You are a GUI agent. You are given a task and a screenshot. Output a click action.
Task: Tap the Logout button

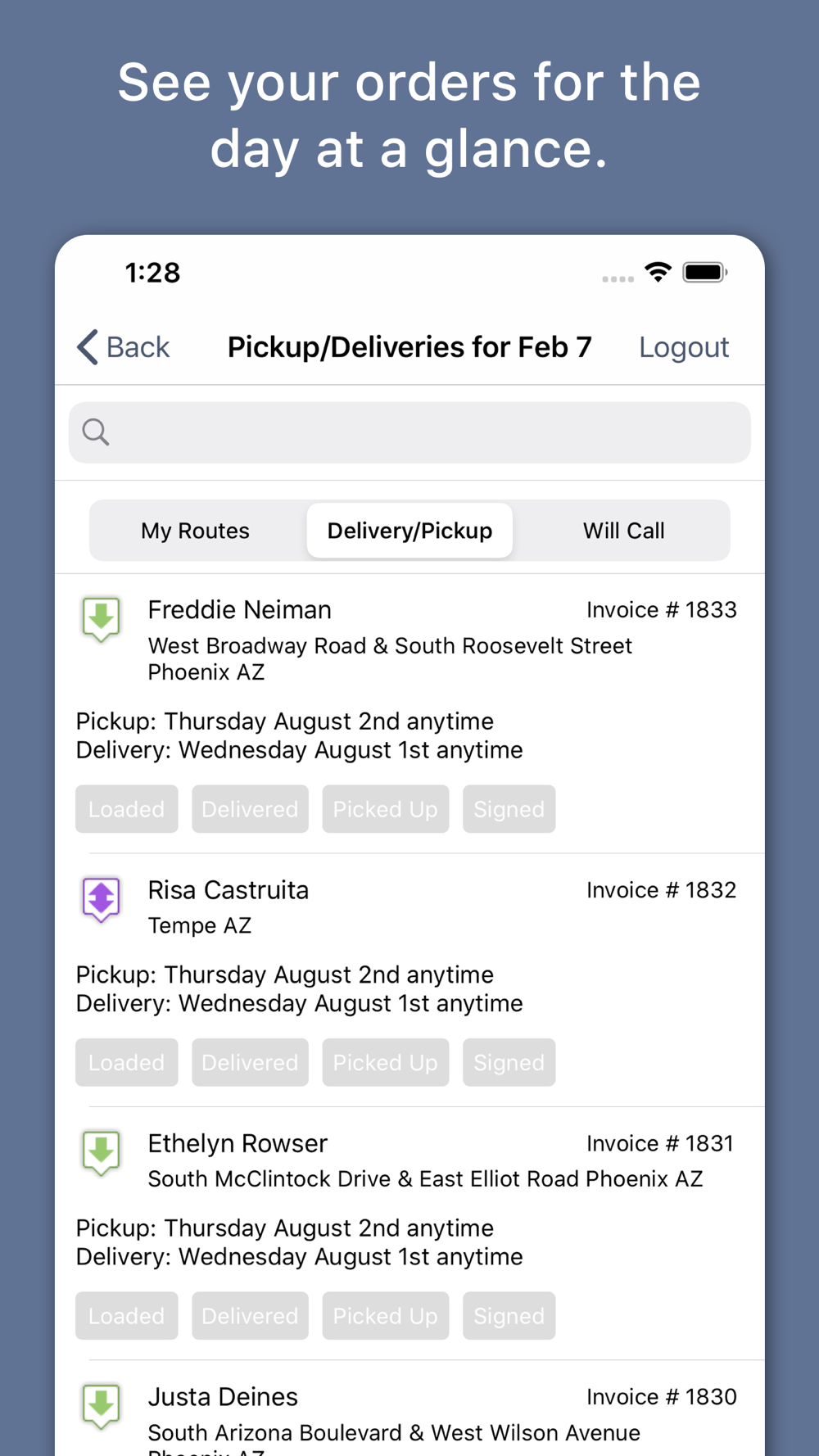pos(684,347)
